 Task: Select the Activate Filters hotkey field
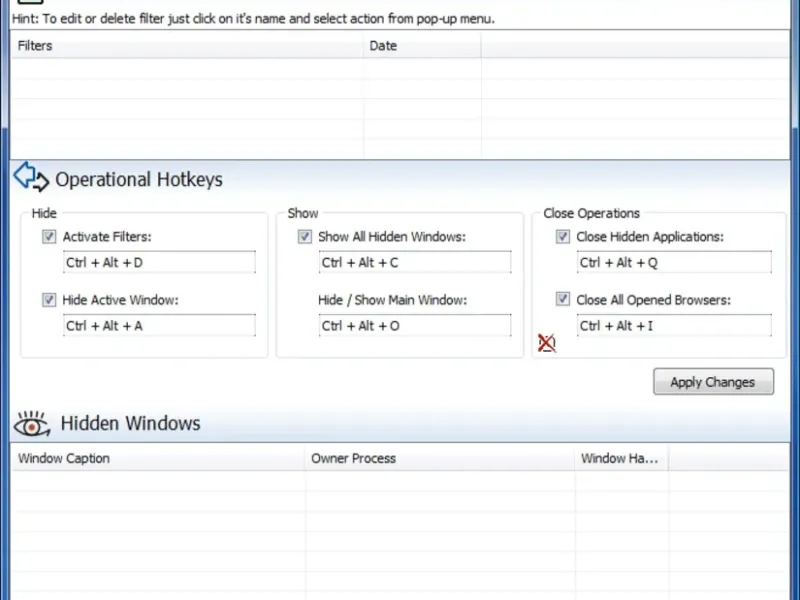(x=159, y=262)
